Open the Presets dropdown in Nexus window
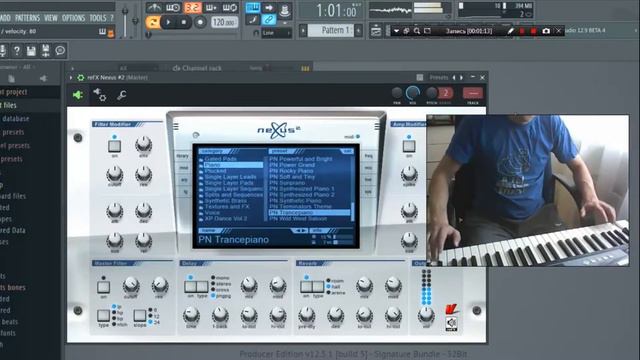The width and height of the screenshot is (640, 360). [439, 77]
